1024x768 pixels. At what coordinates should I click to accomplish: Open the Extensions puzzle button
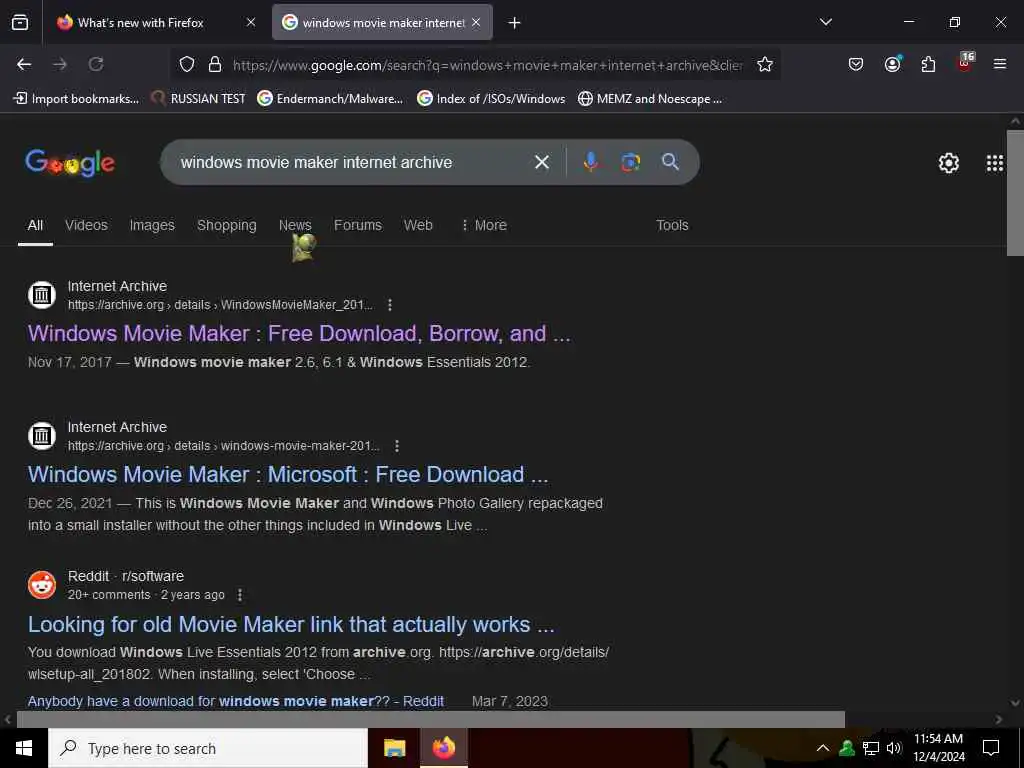coord(928,64)
